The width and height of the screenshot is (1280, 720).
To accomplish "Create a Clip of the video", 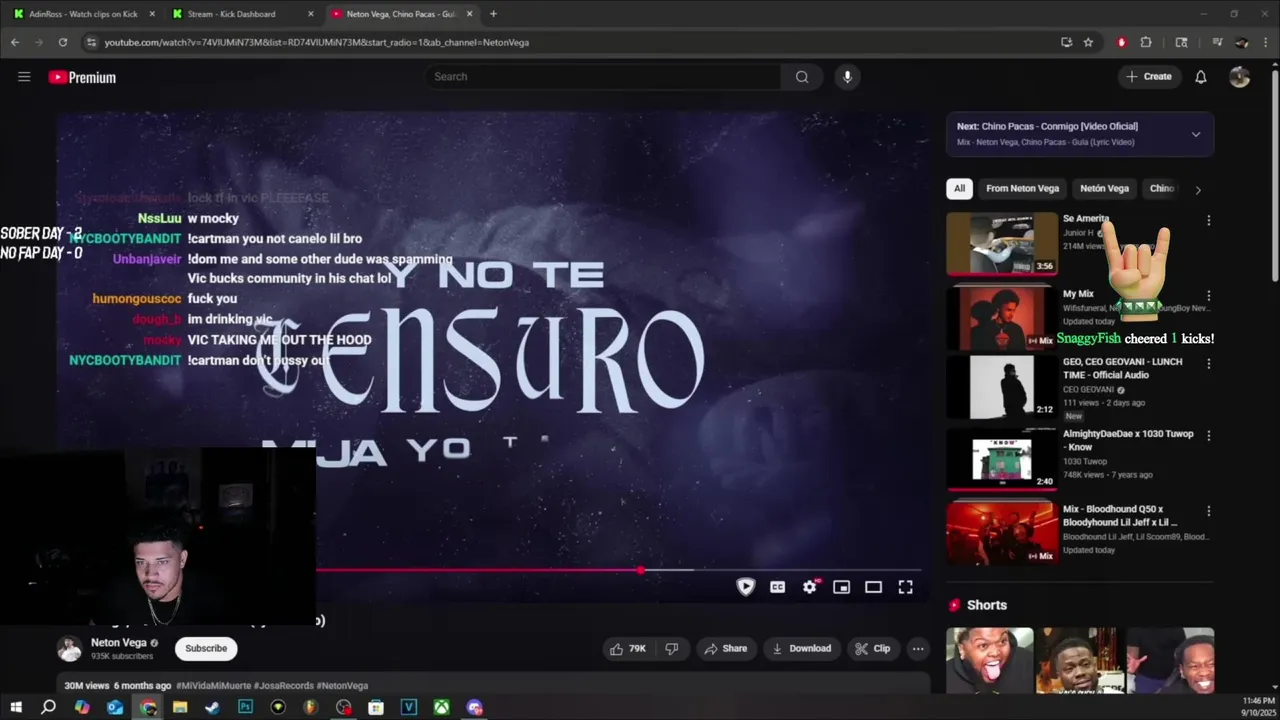I will tap(872, 649).
